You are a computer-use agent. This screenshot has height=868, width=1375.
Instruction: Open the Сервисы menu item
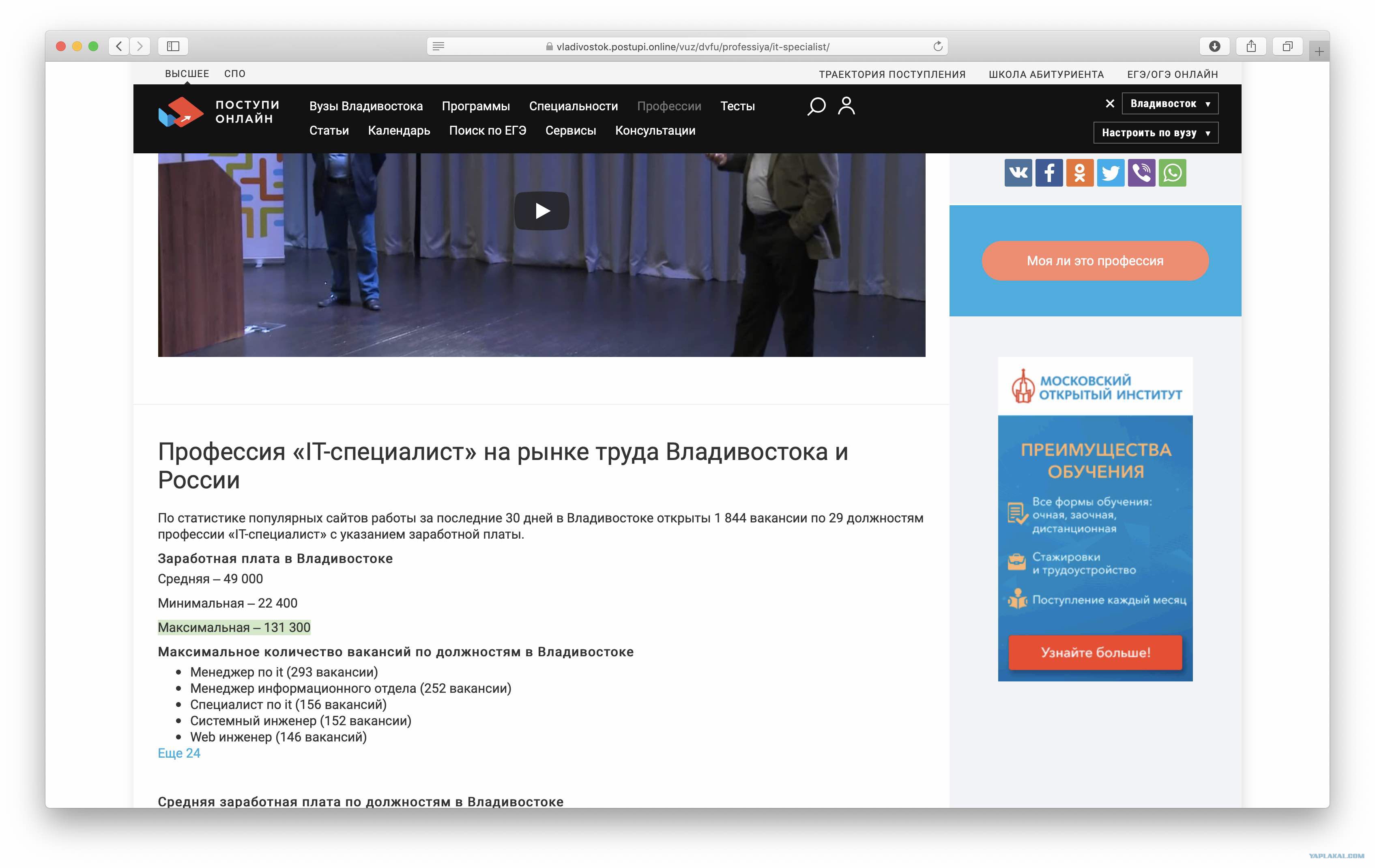tap(570, 131)
